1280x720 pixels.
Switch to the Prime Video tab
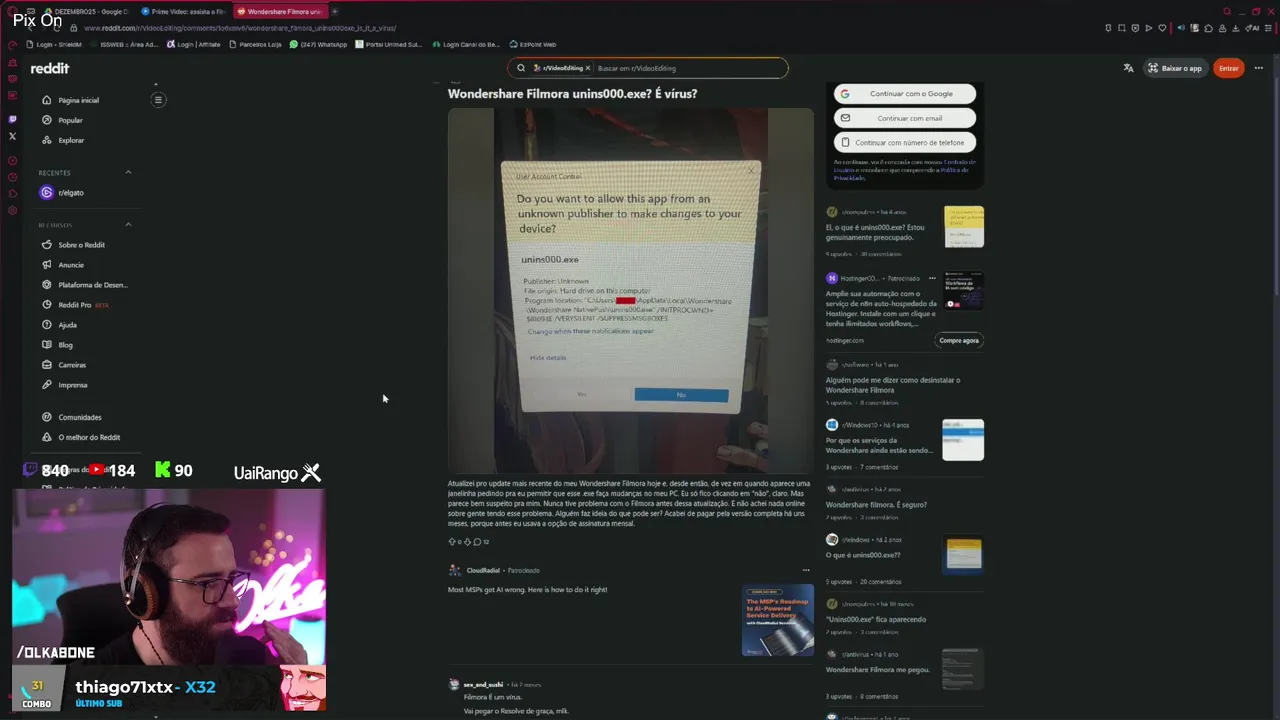click(182, 11)
